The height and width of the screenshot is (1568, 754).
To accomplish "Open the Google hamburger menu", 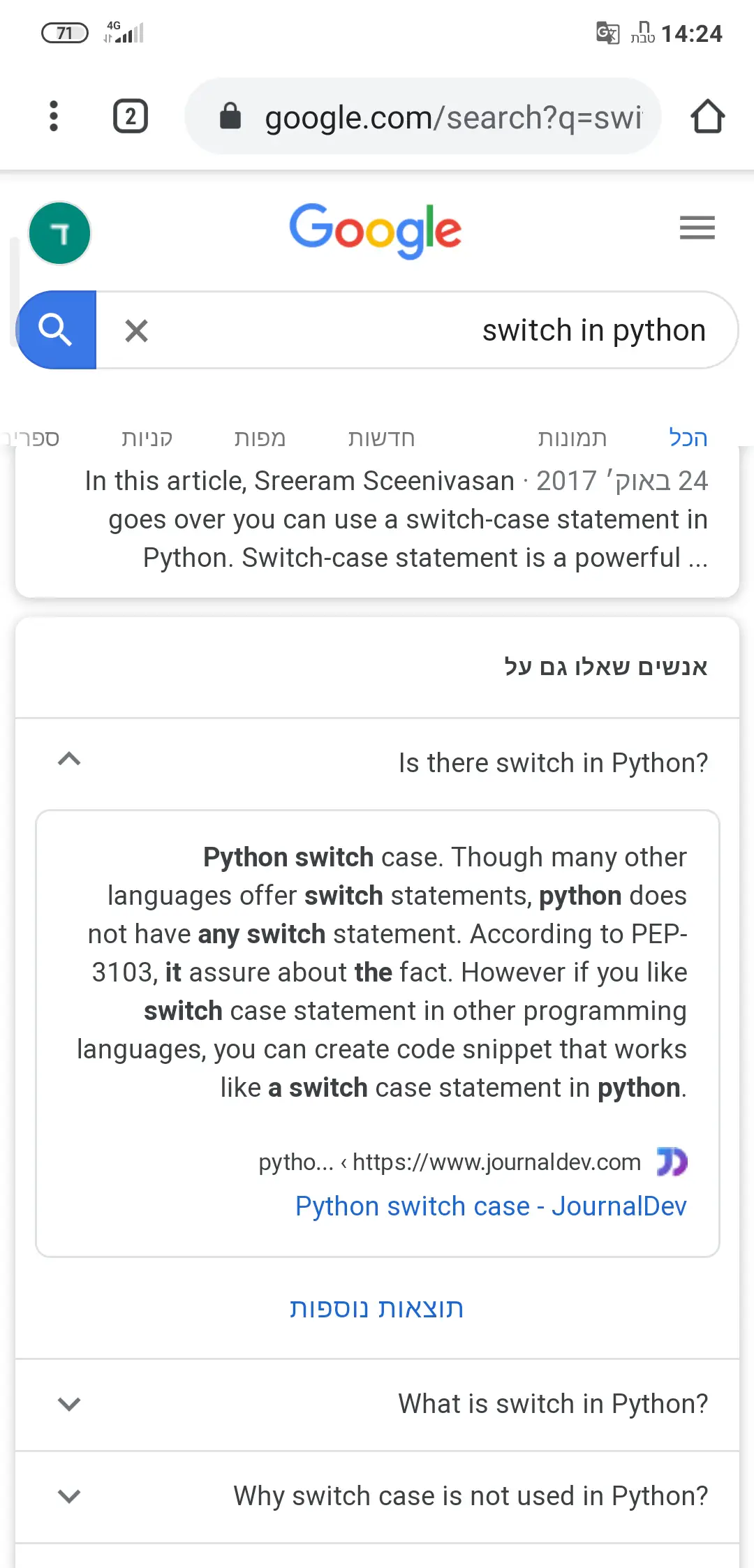I will [x=697, y=228].
